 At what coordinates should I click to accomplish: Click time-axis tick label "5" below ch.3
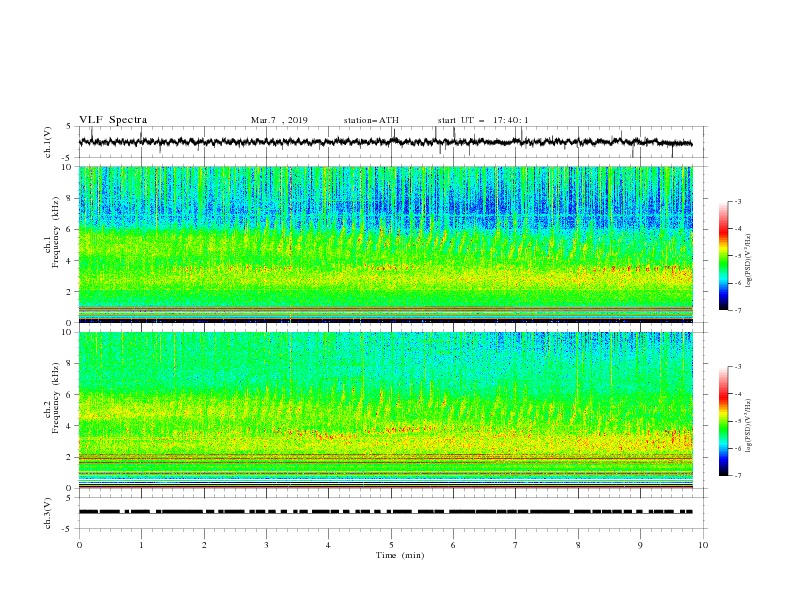click(391, 545)
